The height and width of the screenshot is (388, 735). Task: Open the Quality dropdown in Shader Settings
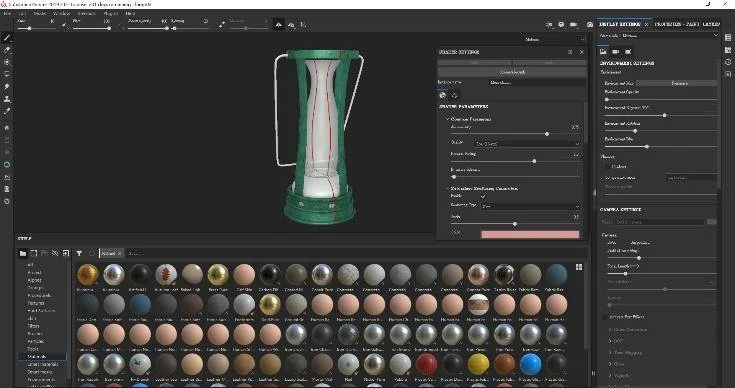pos(527,144)
